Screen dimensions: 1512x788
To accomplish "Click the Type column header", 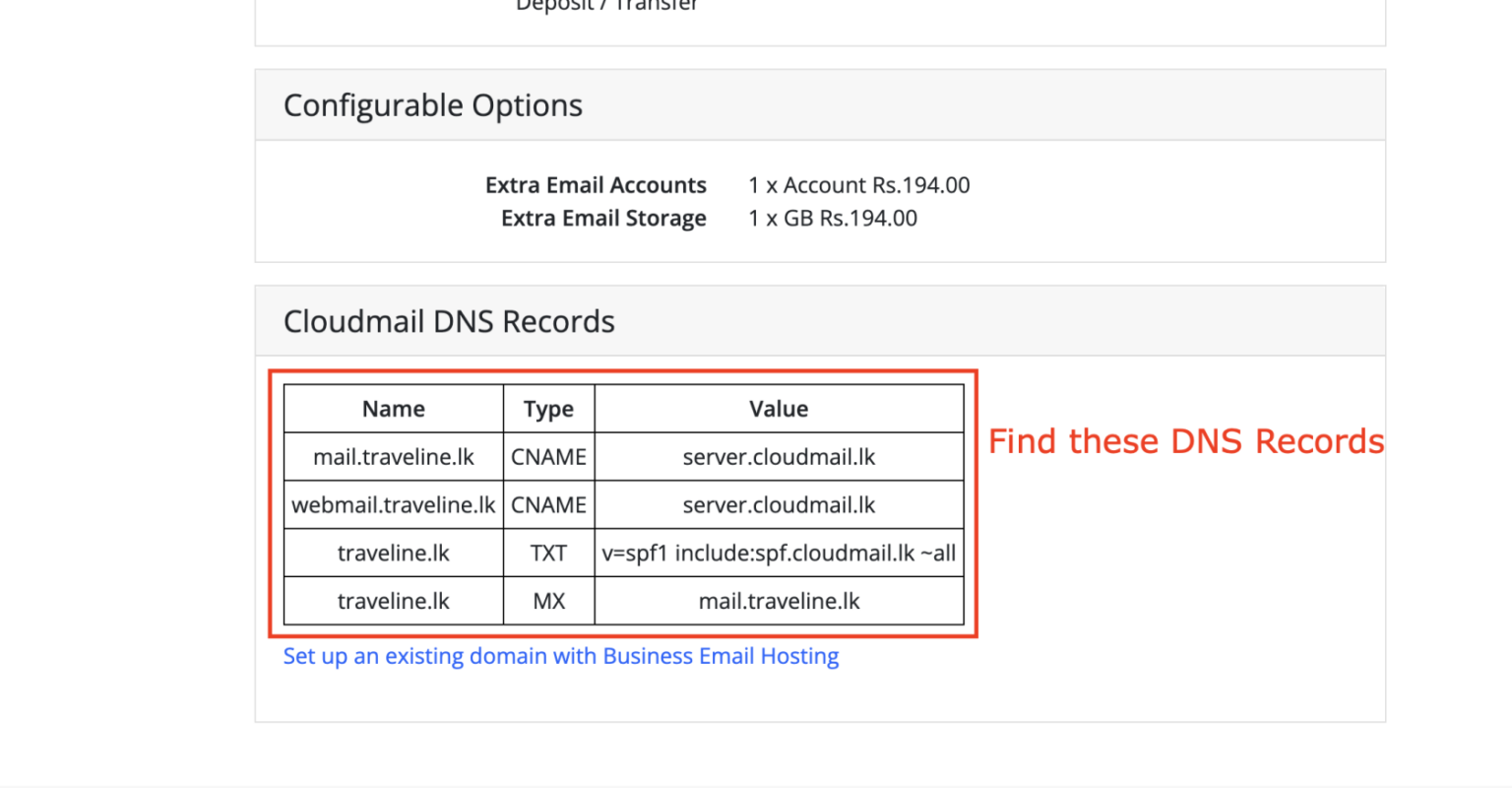I will tap(548, 409).
